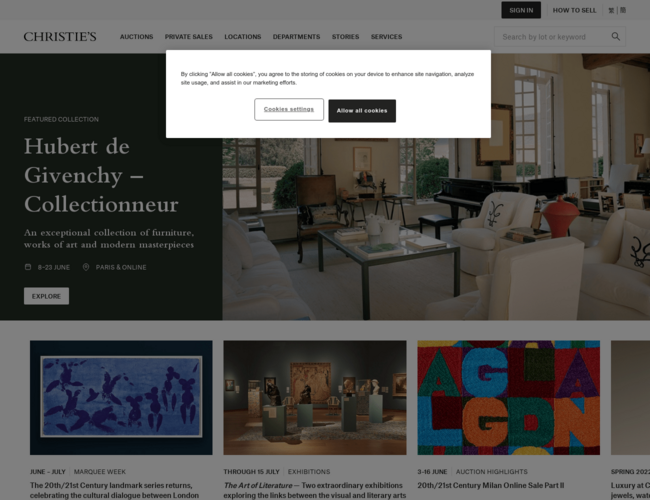Switch to Traditional Chinese language
The image size is (650, 500).
tap(611, 10)
